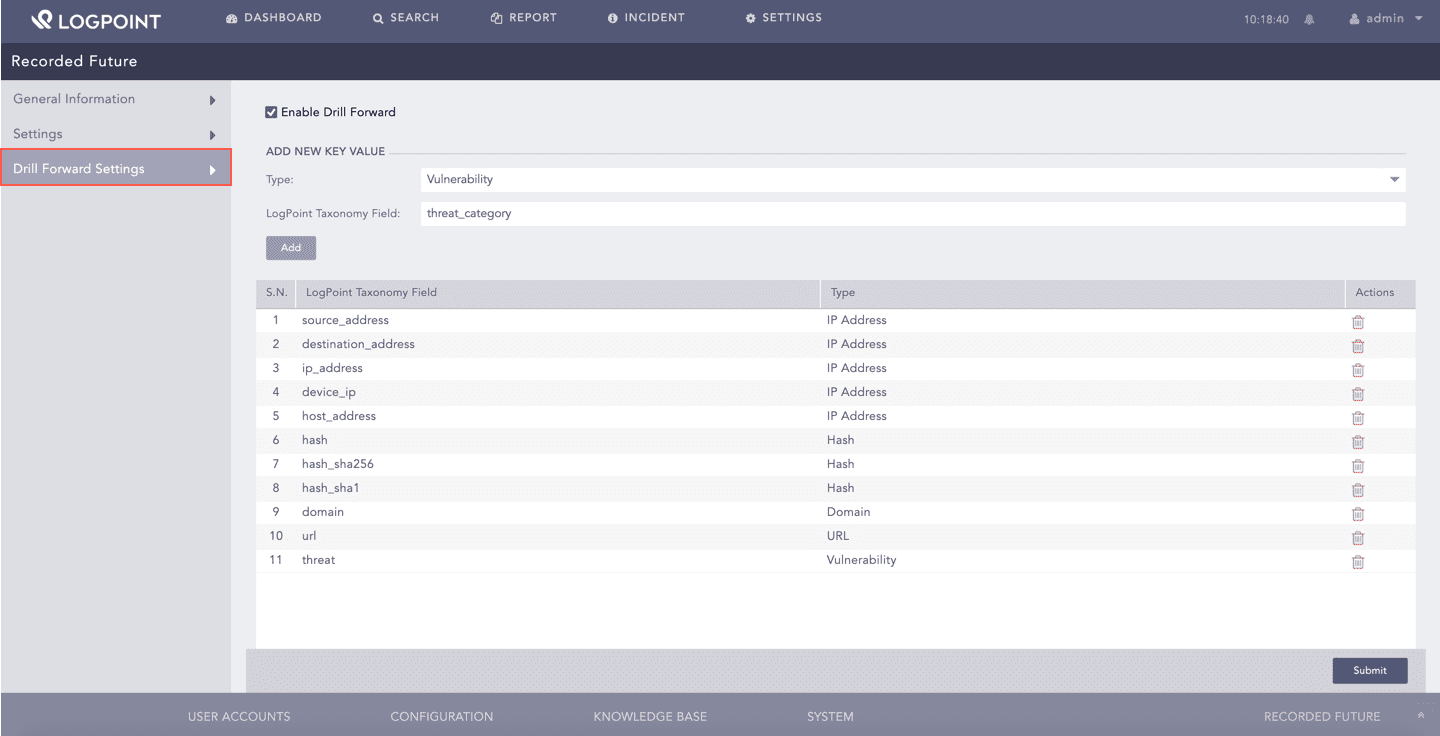Expand the General Information section
Viewport: 1440px width, 736px height.
point(115,99)
